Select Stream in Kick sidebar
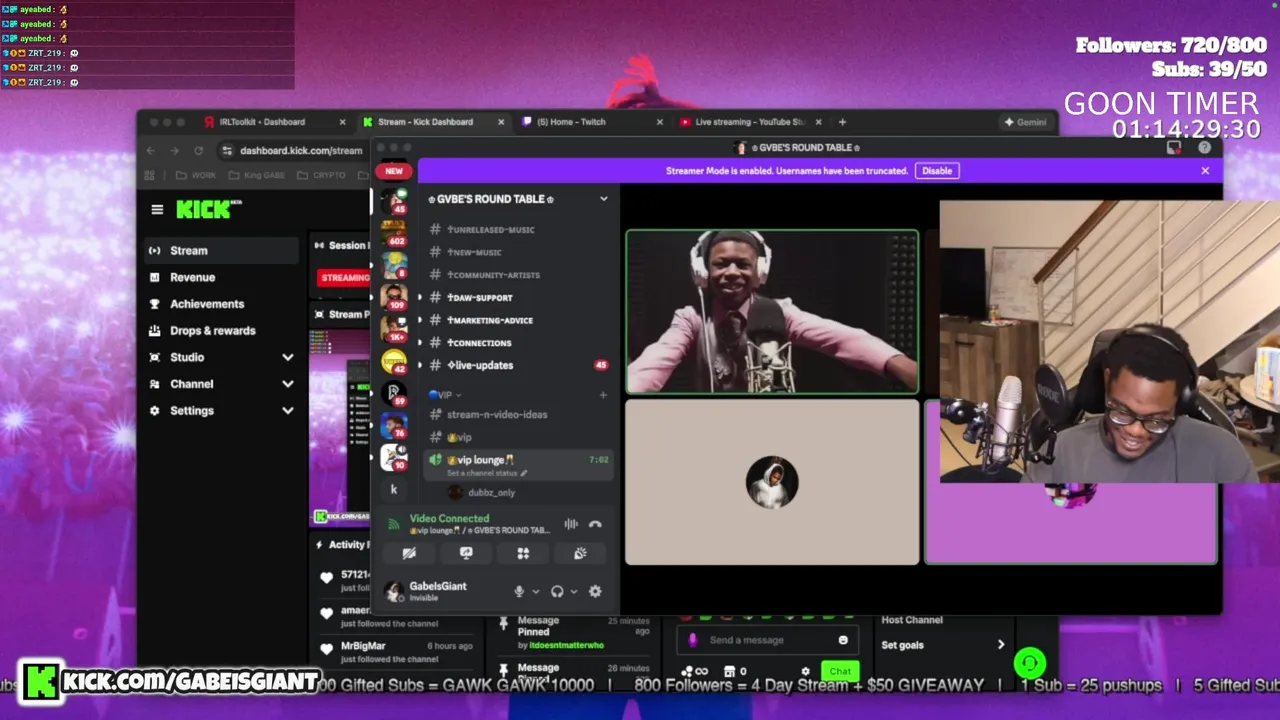 coord(221,250)
